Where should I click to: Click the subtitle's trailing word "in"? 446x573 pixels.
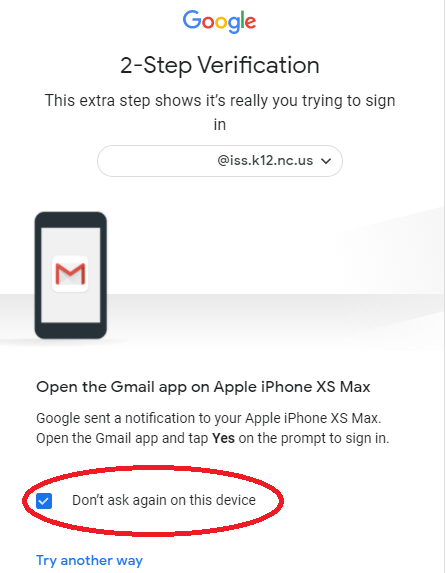click(220, 125)
